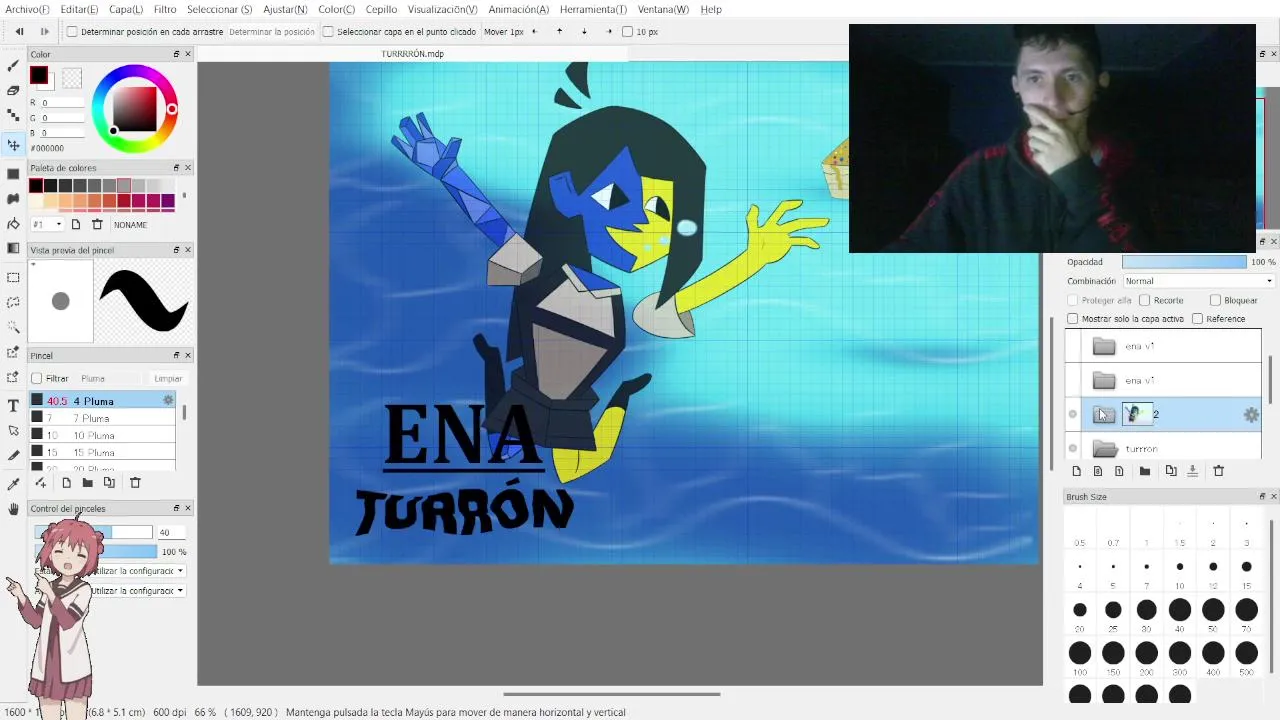This screenshot has width=1280, height=720.
Task: Open the Ventana menu
Action: click(x=663, y=9)
